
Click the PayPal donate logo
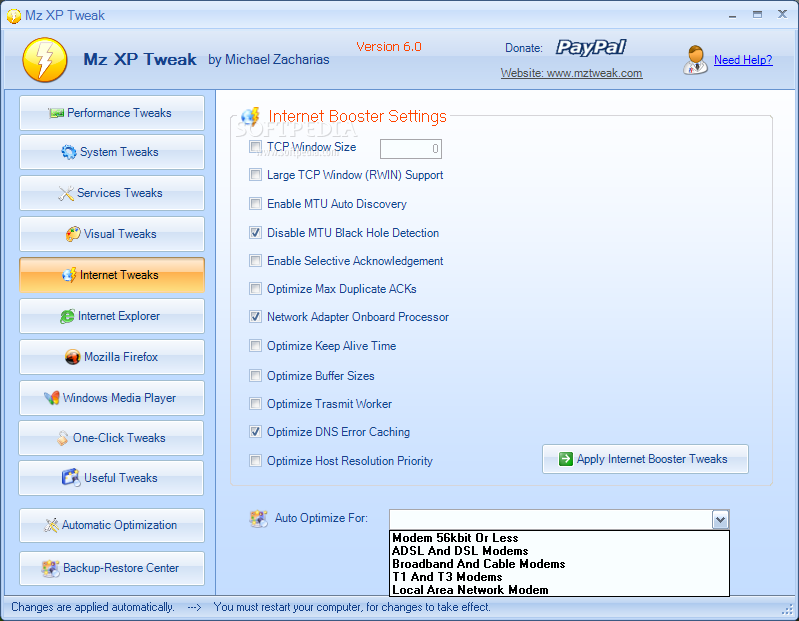[591, 47]
